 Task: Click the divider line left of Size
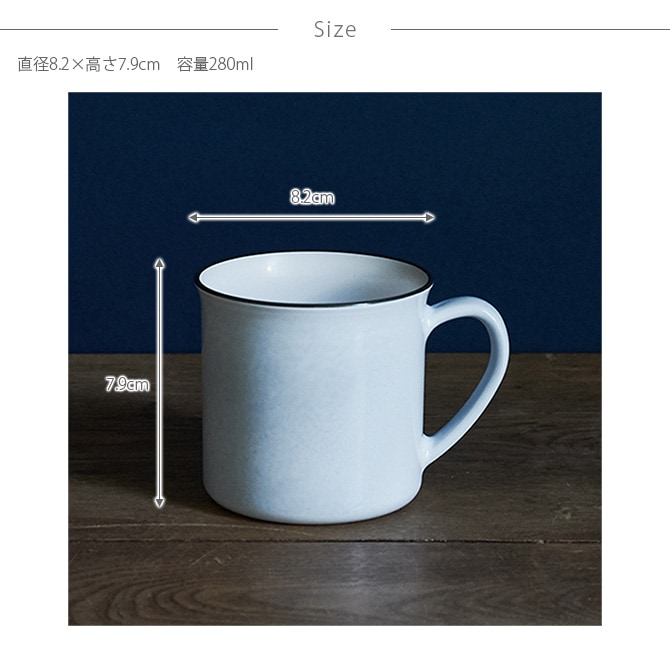139,29
